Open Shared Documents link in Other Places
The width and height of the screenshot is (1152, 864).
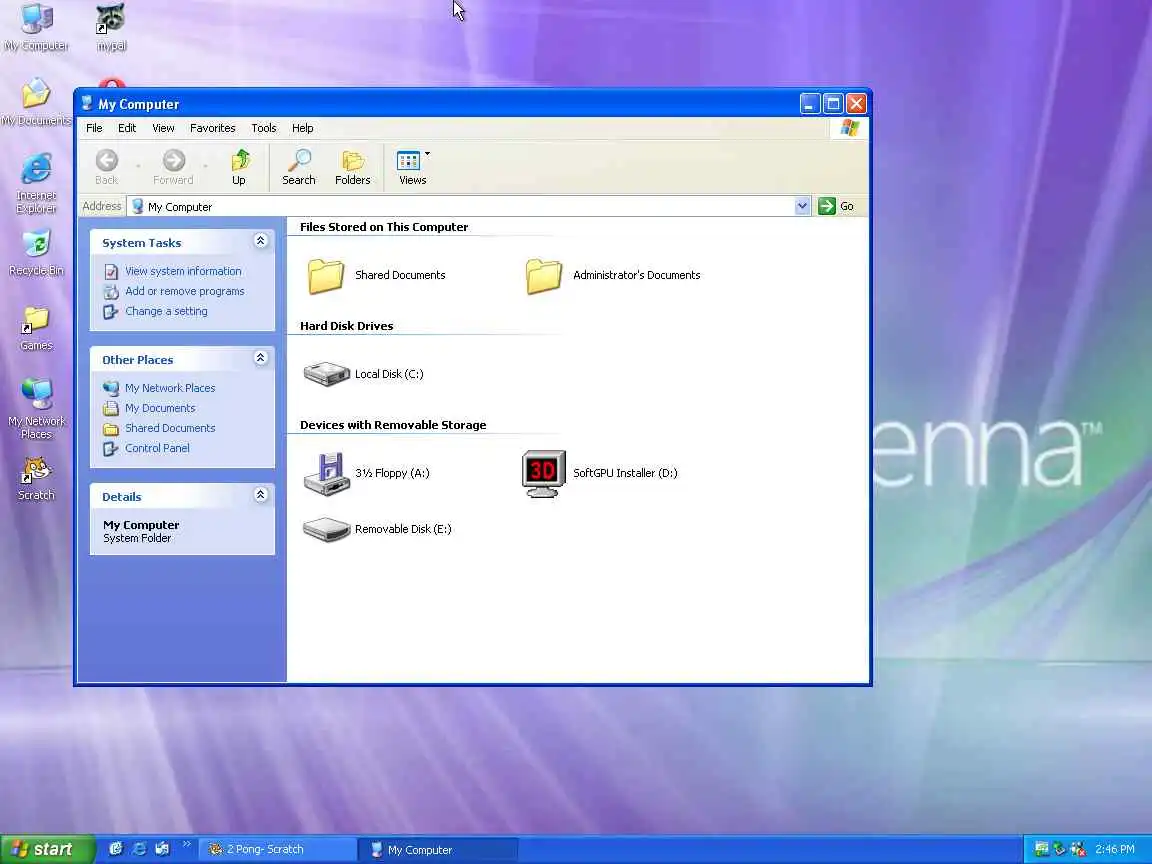tap(170, 428)
